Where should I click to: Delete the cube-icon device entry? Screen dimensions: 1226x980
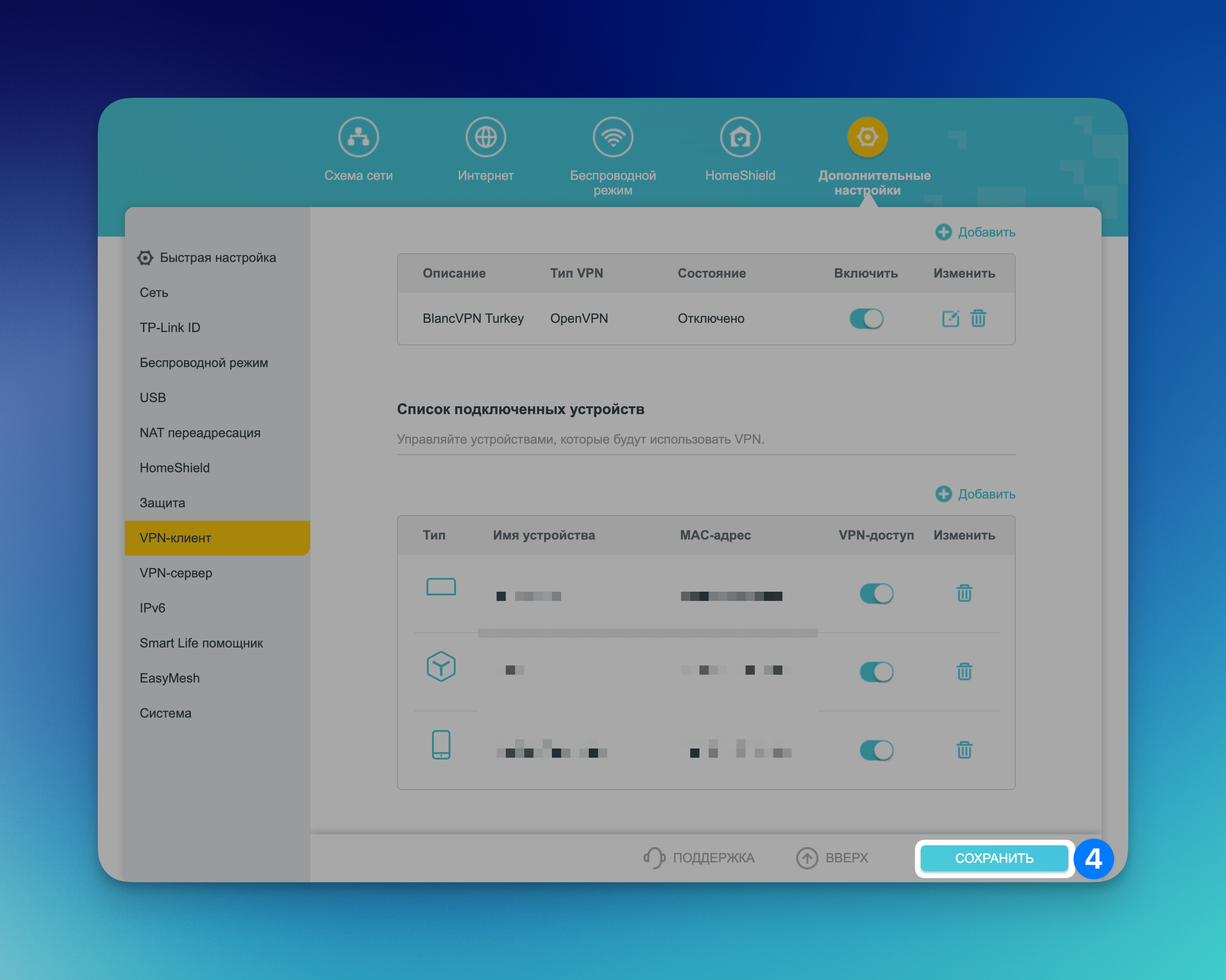[964, 672]
